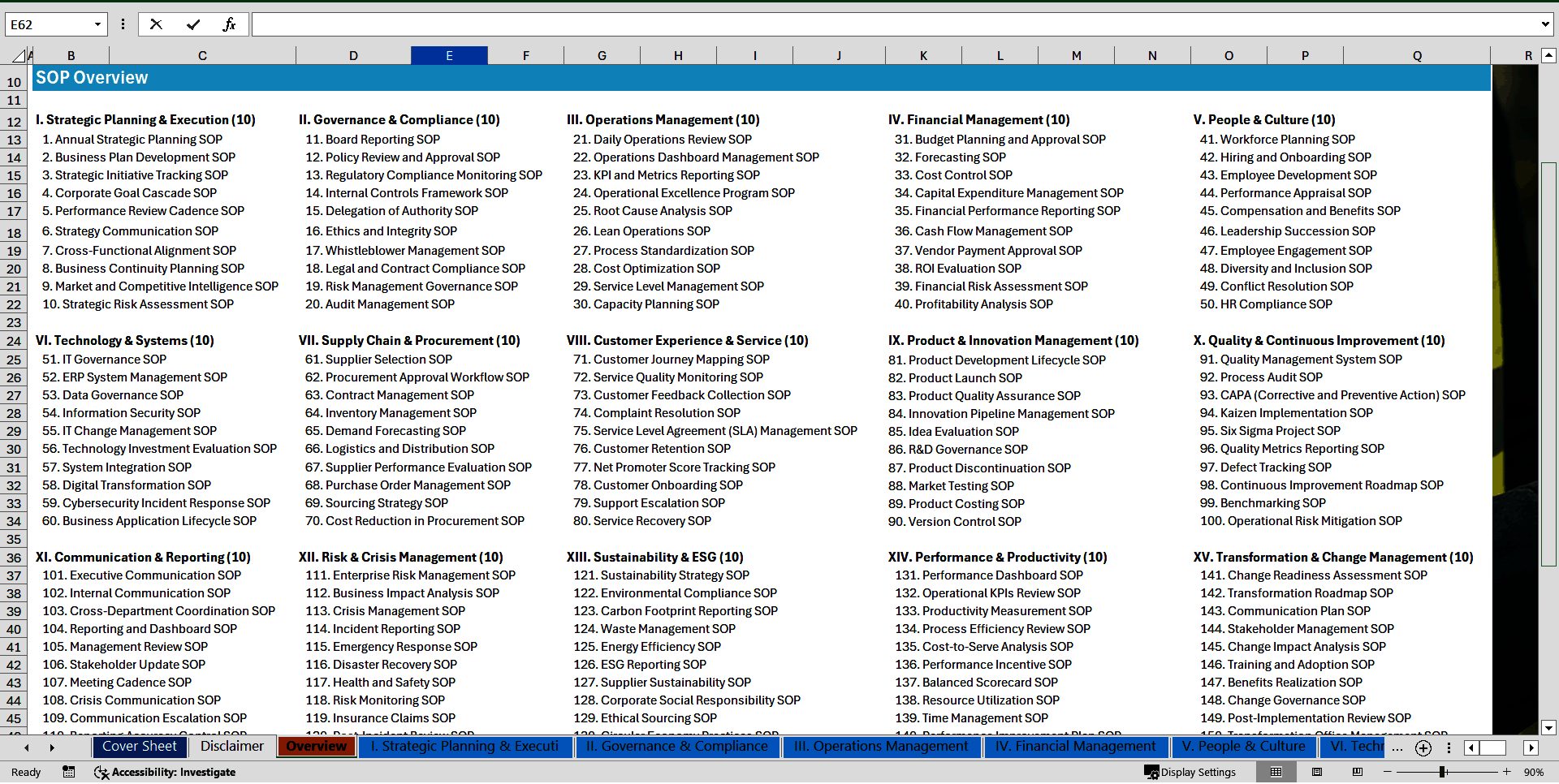Click the 90% zoom level button
This screenshot has width=1559, height=784.
pos(1533,772)
